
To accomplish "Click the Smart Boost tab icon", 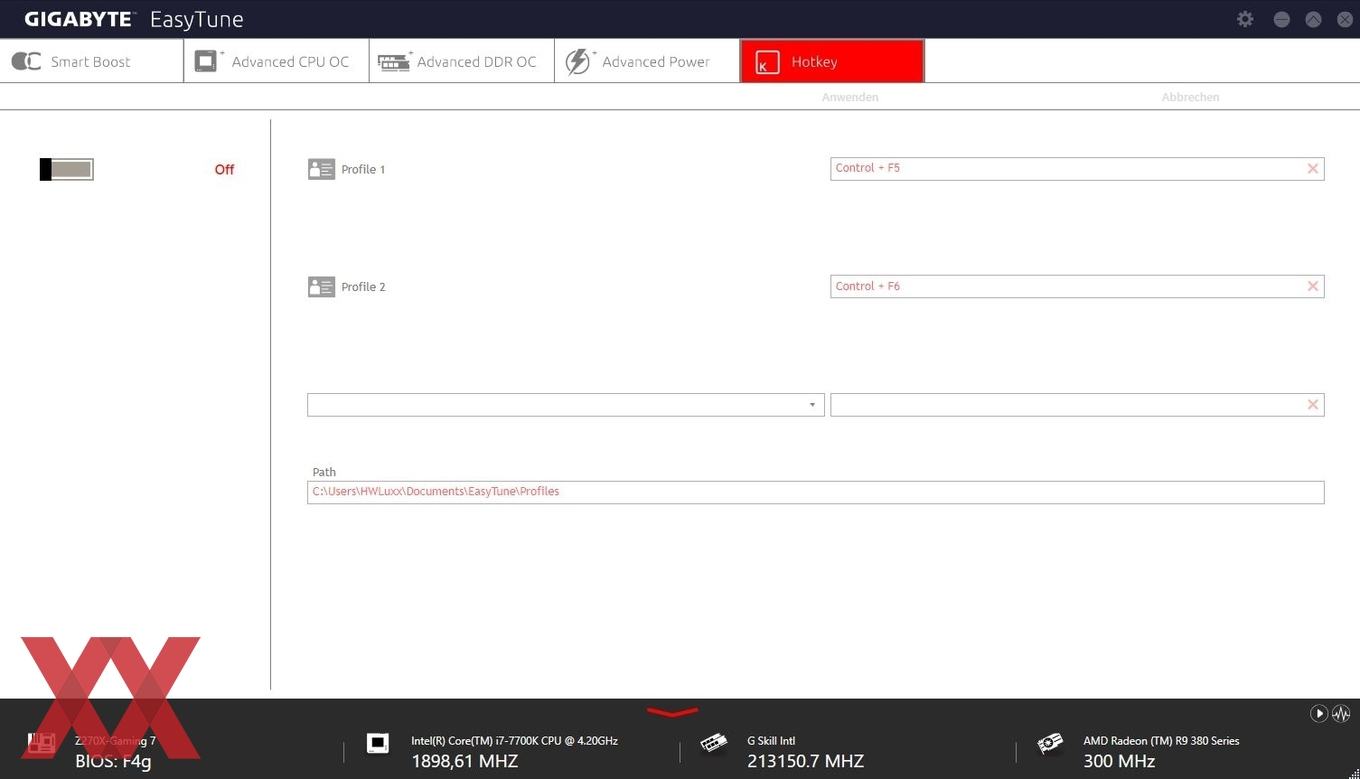I will [26, 61].
